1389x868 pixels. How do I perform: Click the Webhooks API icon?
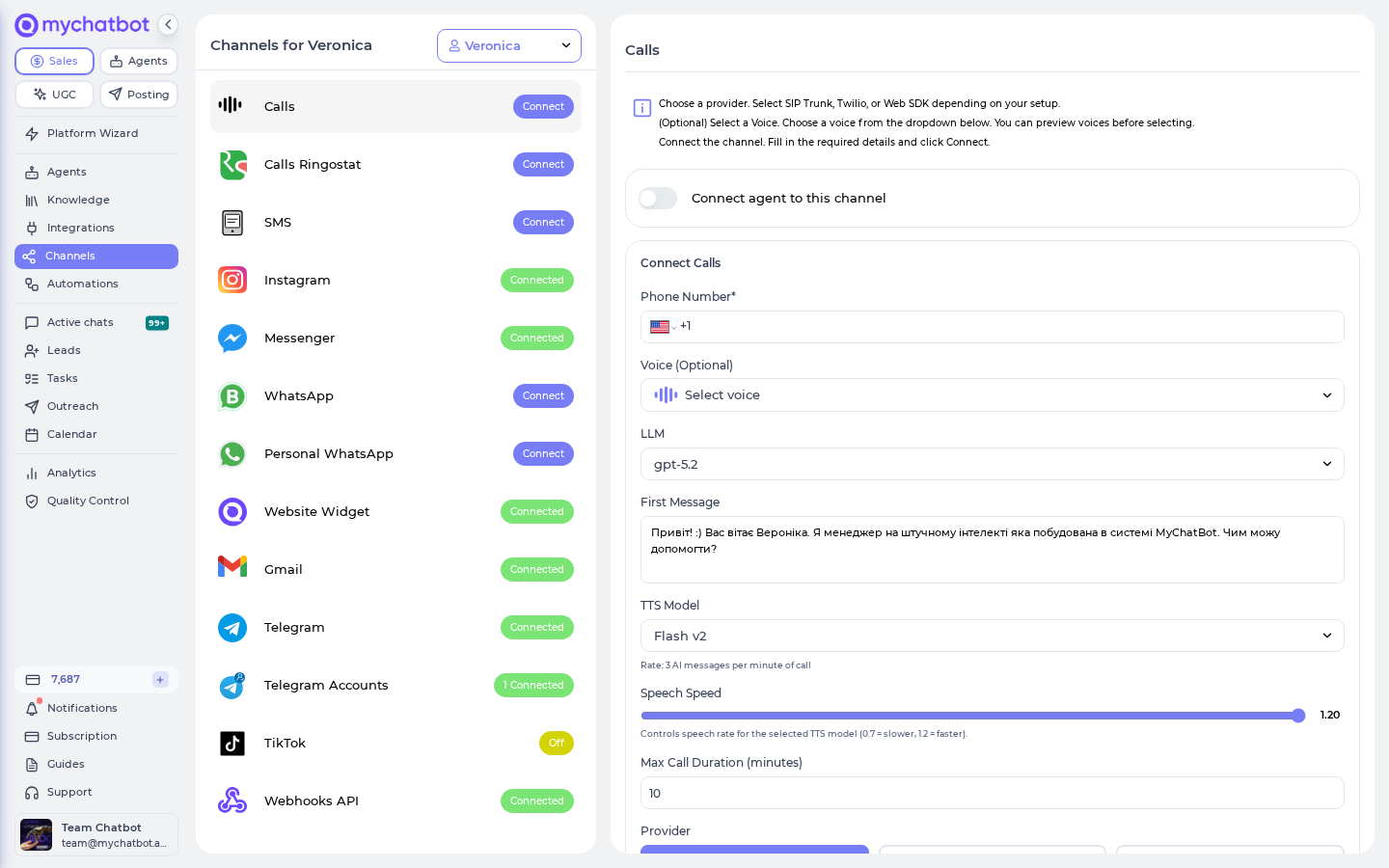(232, 800)
